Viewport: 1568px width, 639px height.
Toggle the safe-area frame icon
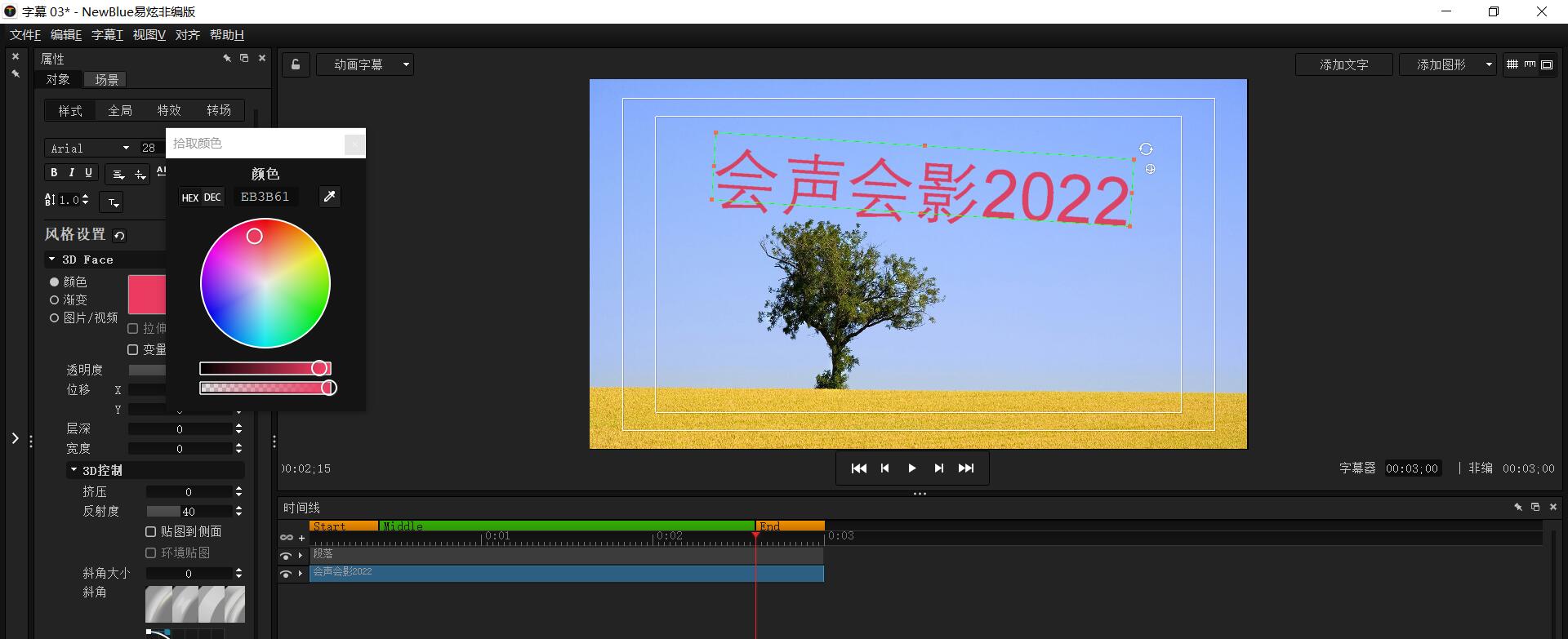tap(1547, 64)
